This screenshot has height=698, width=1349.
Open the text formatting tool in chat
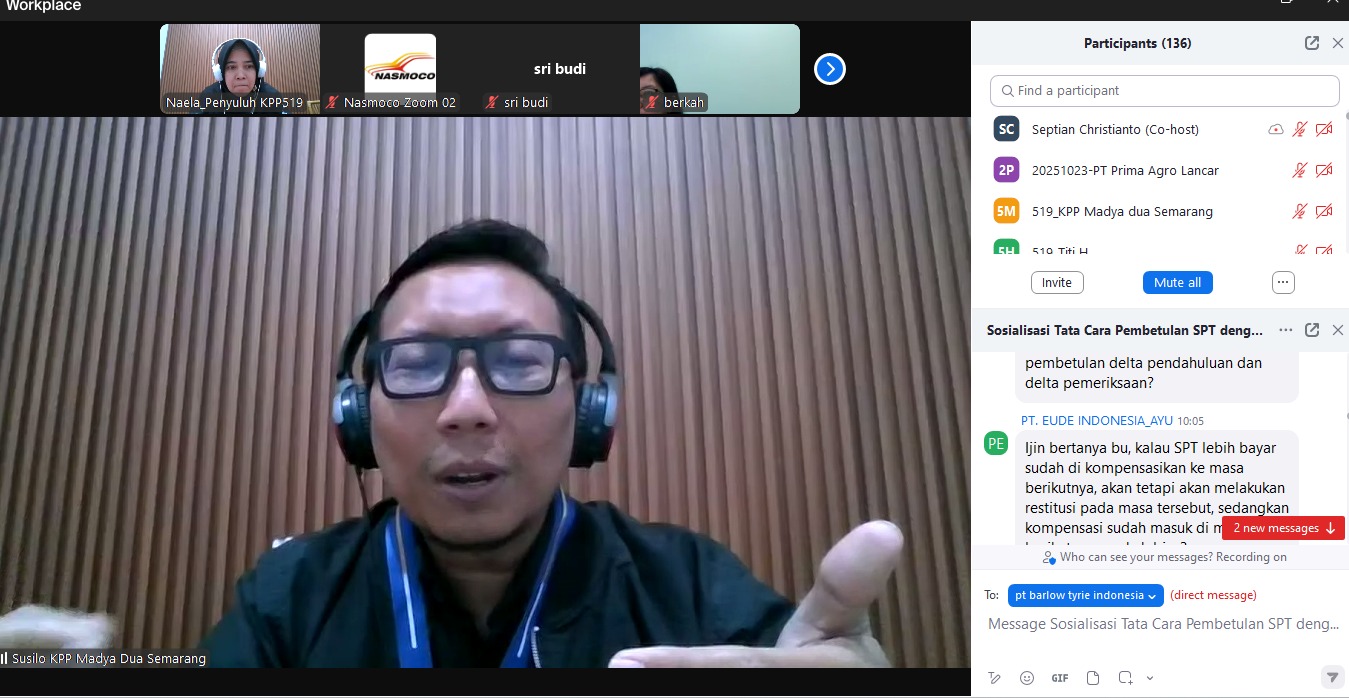pyautogui.click(x=994, y=677)
